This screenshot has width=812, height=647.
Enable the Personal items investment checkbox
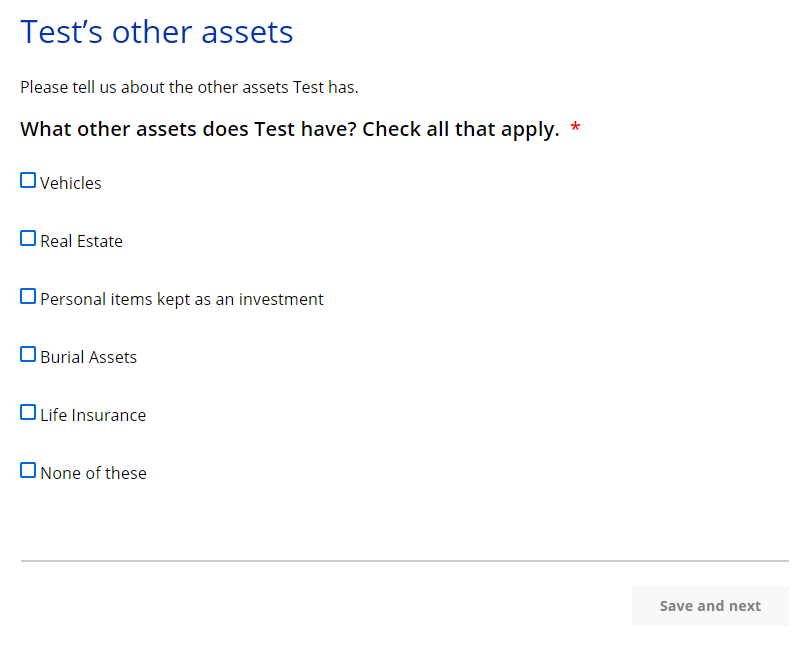(28, 297)
